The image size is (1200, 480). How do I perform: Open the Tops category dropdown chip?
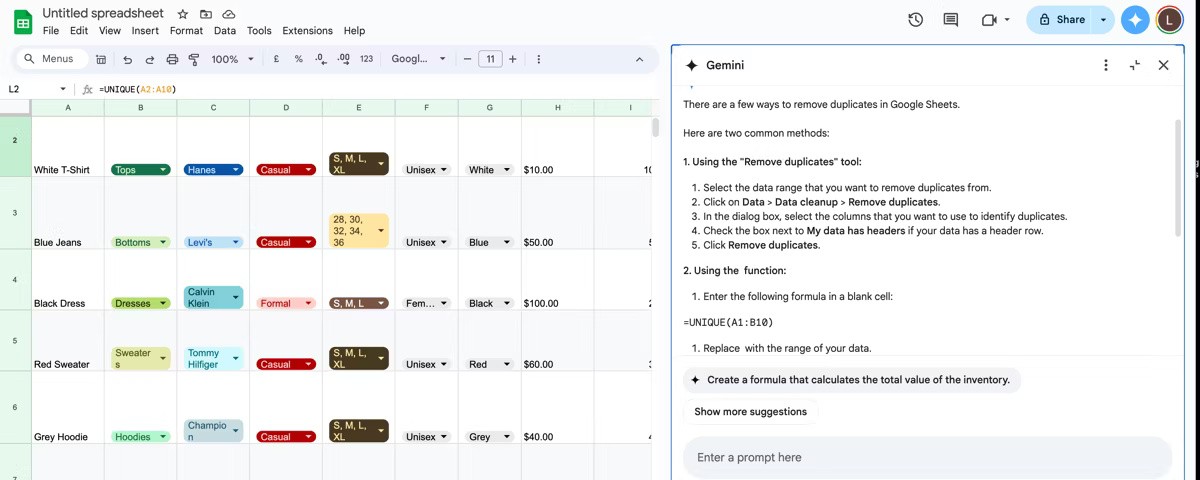point(140,170)
